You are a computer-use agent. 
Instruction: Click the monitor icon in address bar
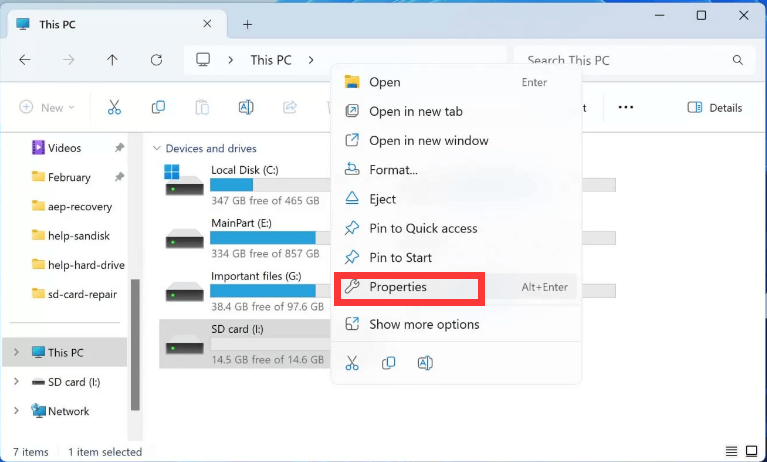pos(203,60)
